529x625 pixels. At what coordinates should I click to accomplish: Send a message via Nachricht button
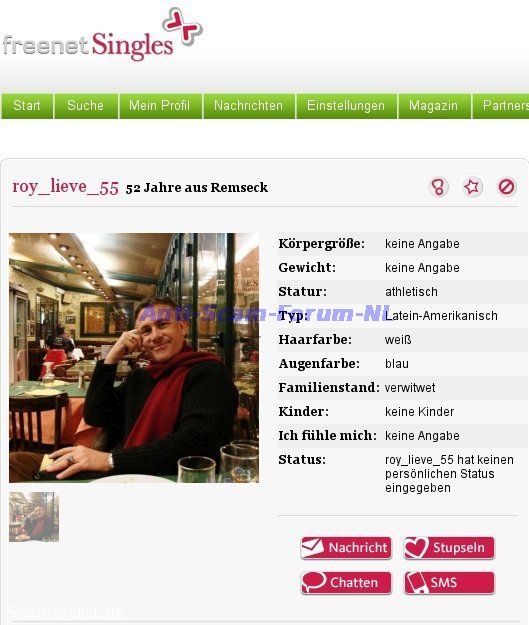(346, 548)
